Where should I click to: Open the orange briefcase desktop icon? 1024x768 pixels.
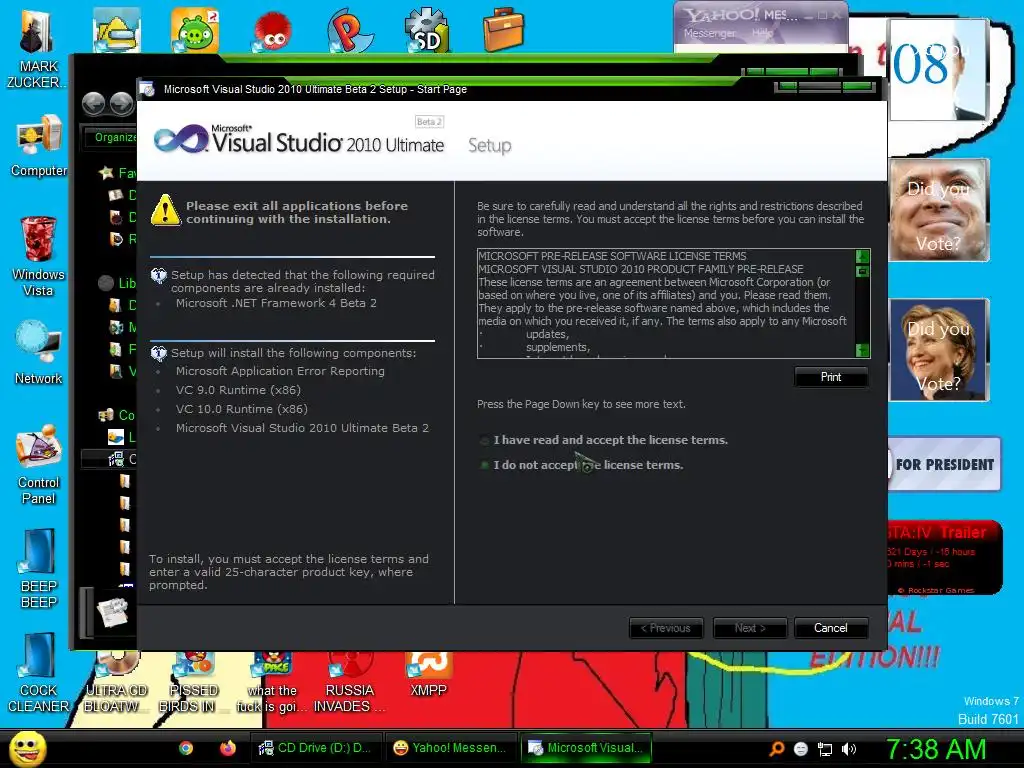[x=504, y=29]
